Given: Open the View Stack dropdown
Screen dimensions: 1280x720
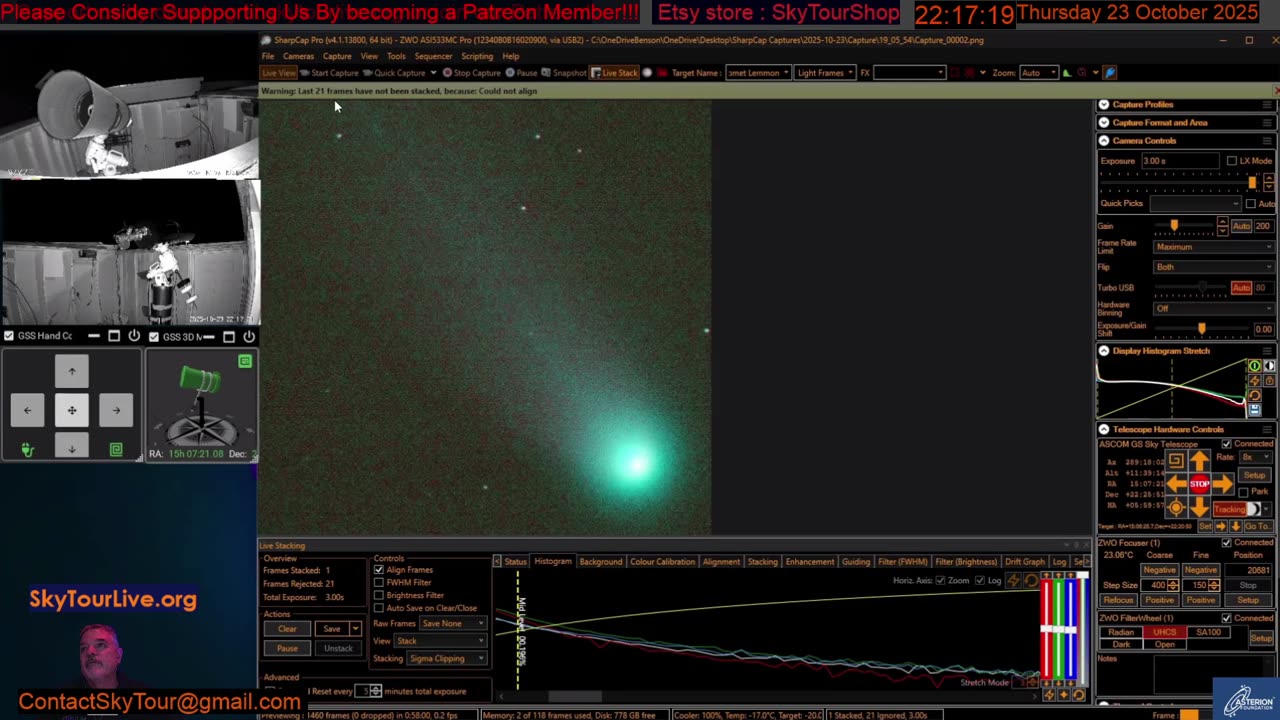Looking at the screenshot, I should [440, 641].
